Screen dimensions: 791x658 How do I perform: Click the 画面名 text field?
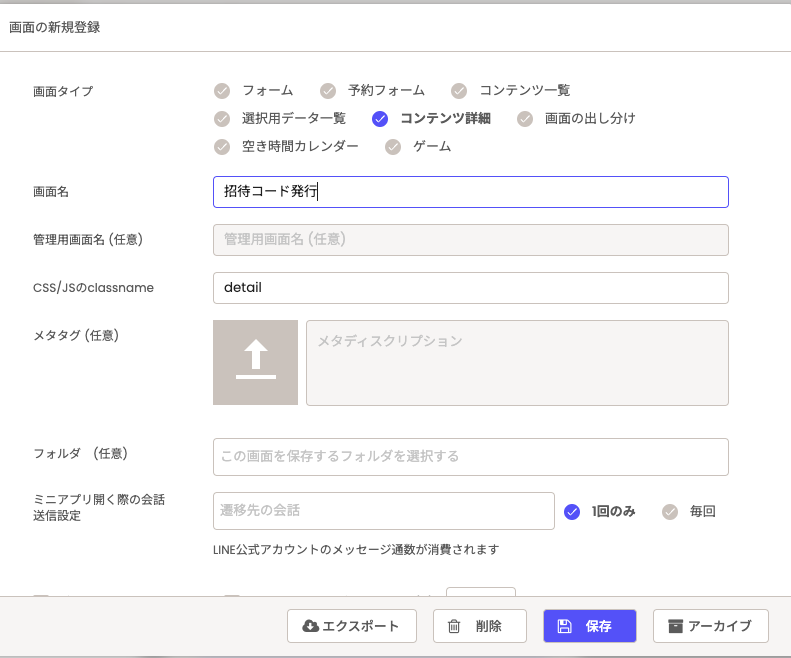click(470, 191)
